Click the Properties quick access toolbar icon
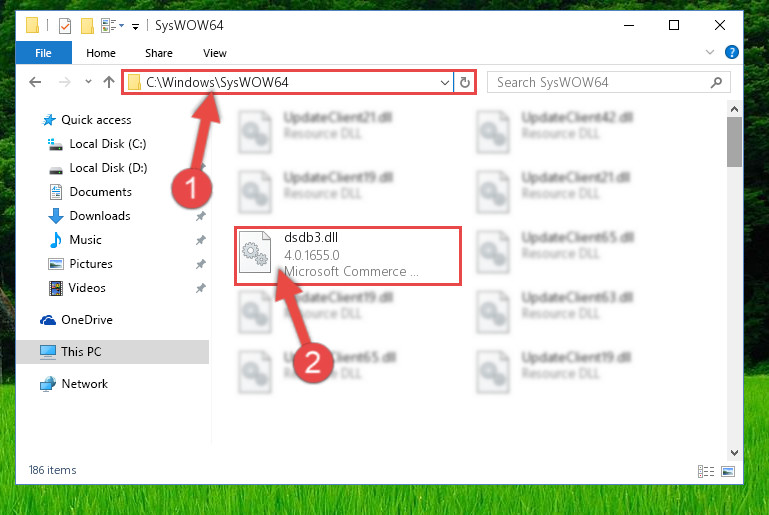Screen dimensions: 769x515 pos(65,25)
